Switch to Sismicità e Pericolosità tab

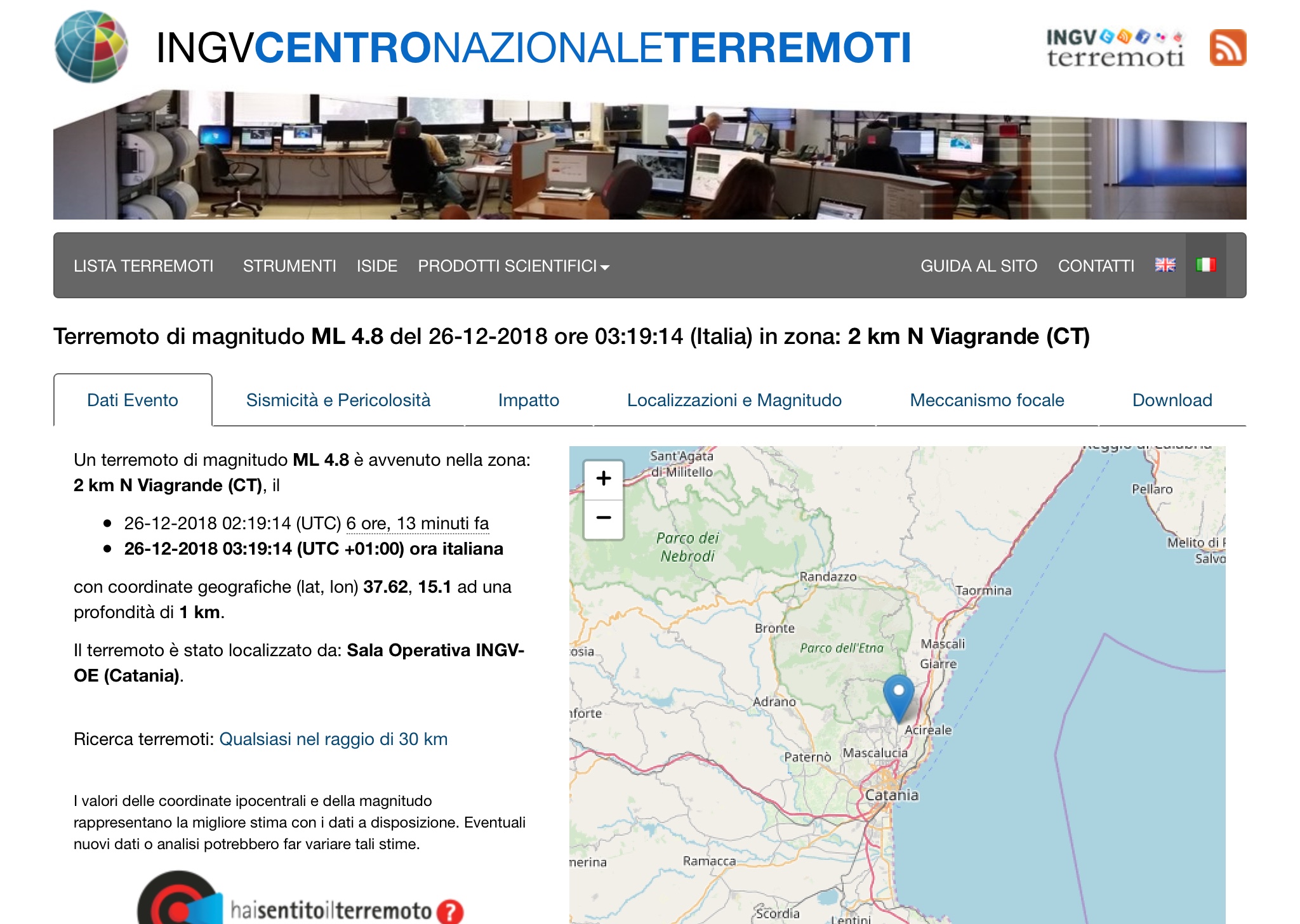click(338, 400)
